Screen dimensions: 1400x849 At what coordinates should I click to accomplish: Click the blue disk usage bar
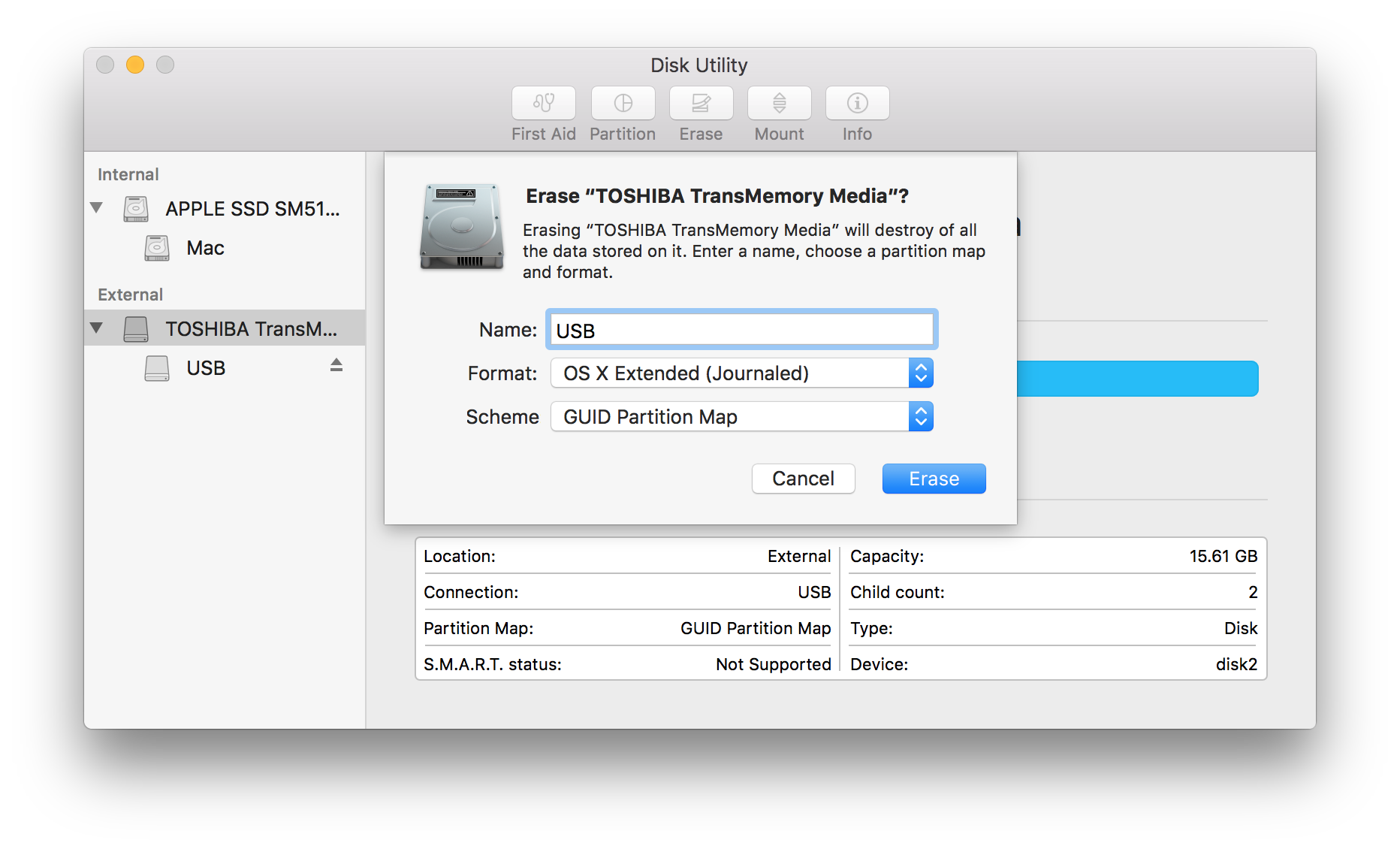(x=1137, y=379)
